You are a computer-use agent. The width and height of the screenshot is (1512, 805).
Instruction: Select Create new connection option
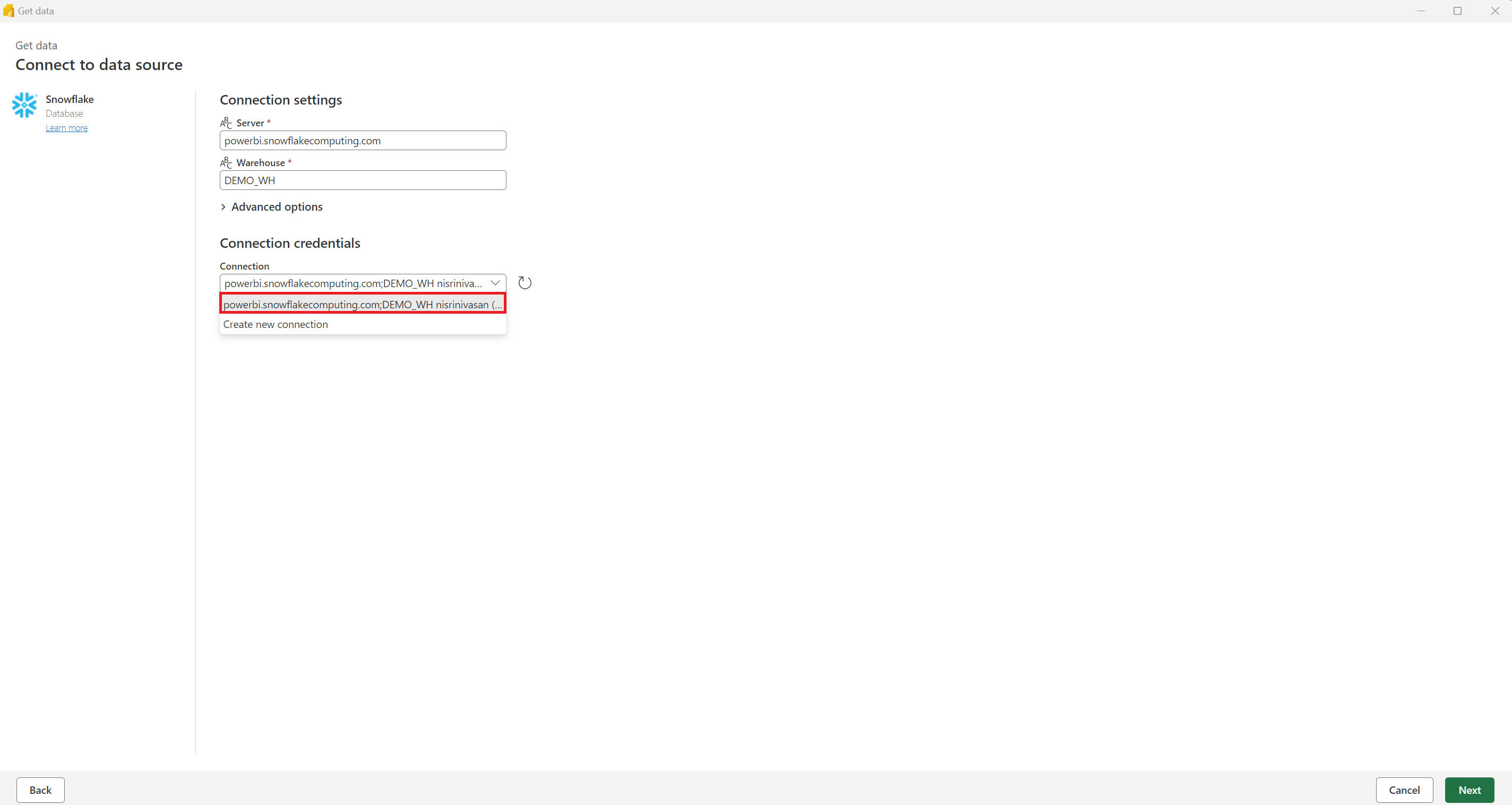[x=275, y=323]
